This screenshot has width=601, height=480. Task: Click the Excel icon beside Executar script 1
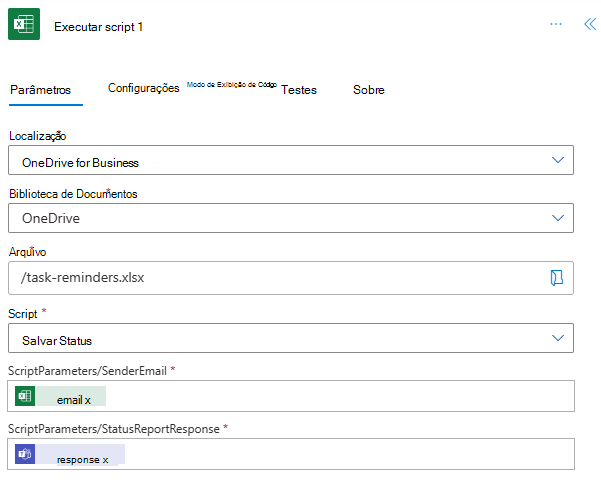23,26
